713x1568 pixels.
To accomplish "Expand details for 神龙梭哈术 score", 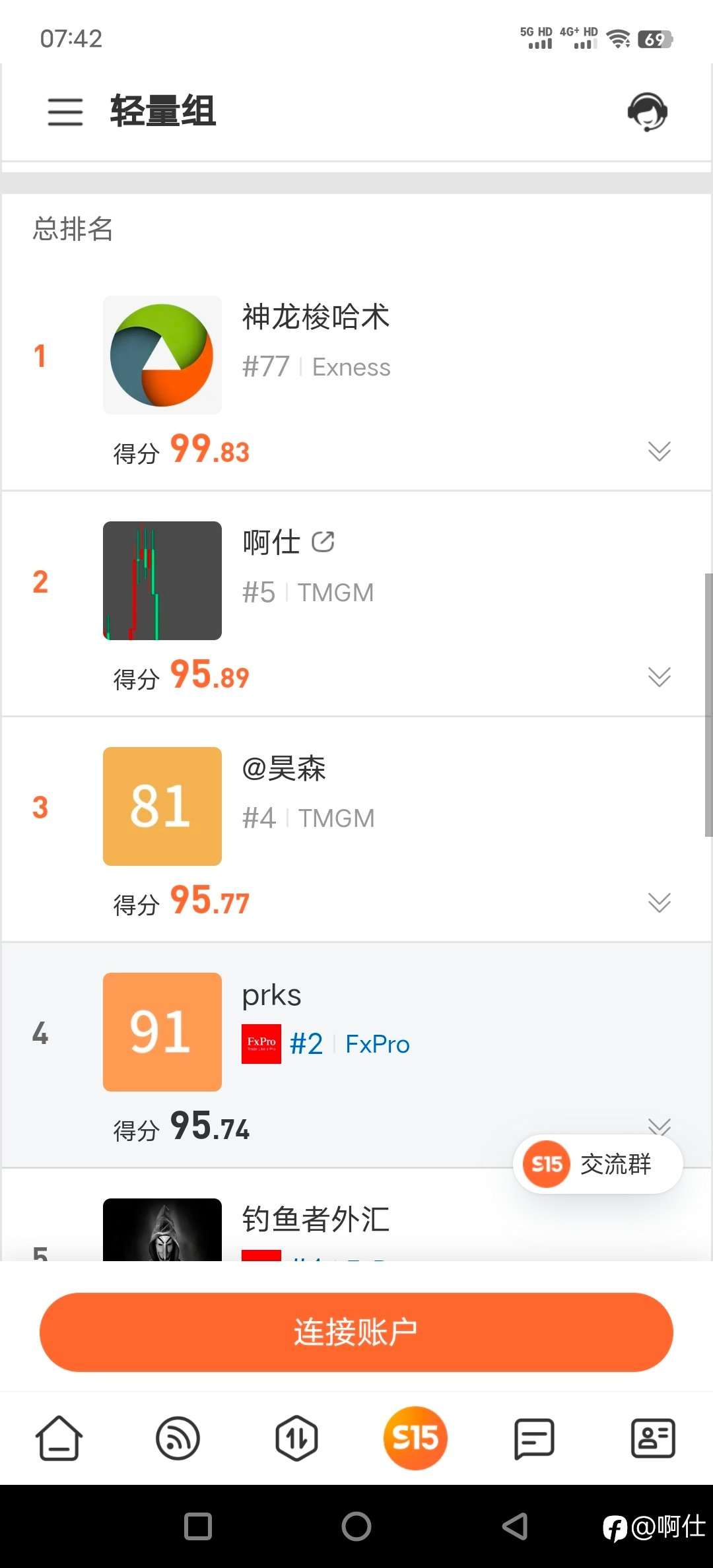I will coord(659,451).
